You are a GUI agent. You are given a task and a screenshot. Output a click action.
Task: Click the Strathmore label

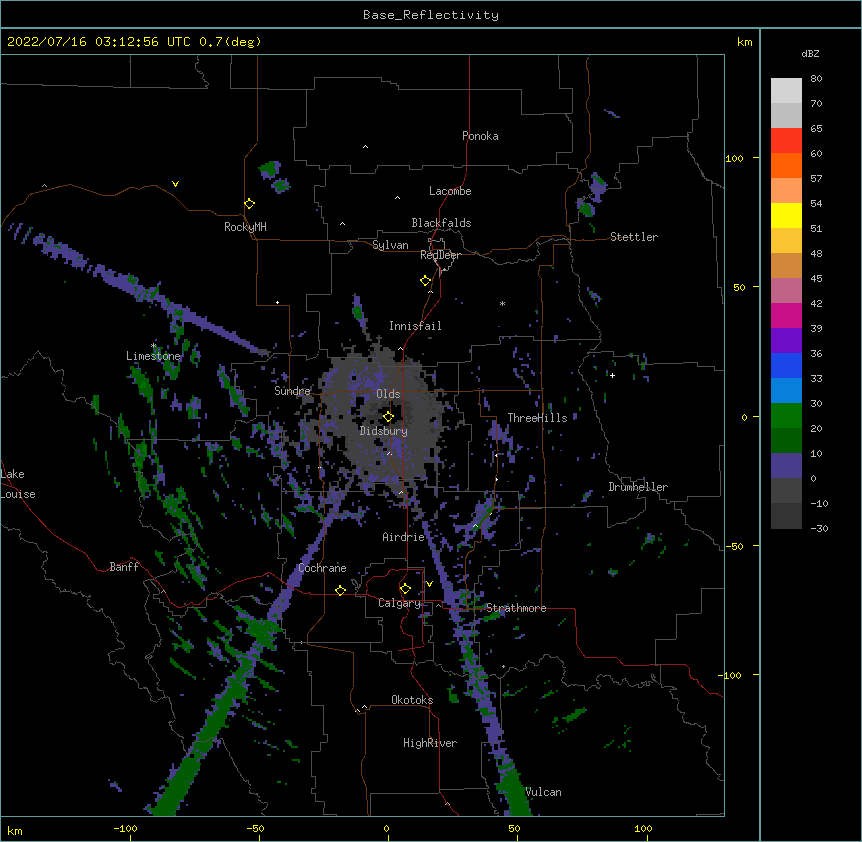point(516,608)
